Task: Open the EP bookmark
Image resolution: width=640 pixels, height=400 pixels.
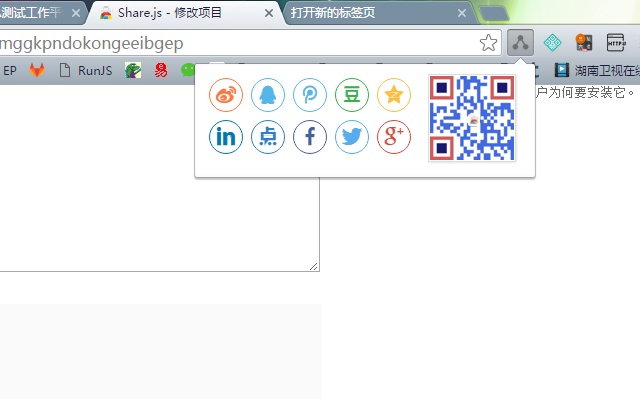Action: (9, 70)
